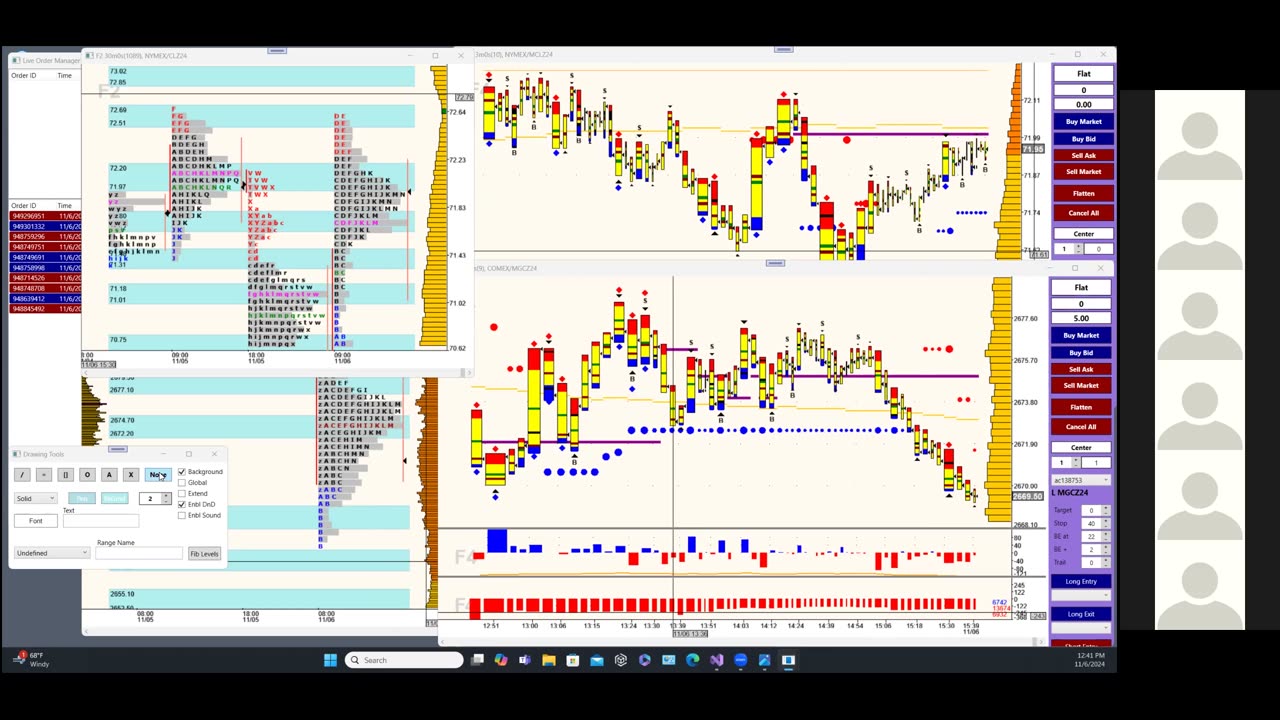
Task: Select order 949296951 in Live Order Manager
Action: click(46, 216)
